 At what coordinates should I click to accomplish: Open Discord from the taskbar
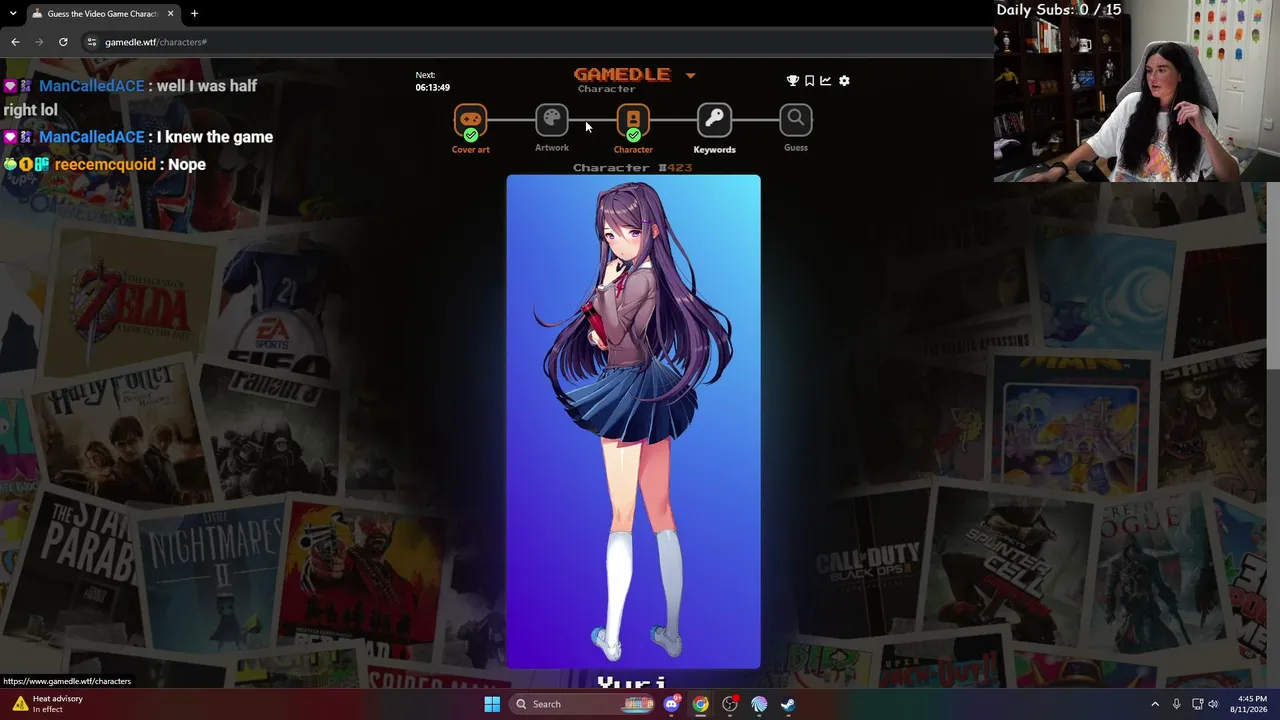coord(672,704)
